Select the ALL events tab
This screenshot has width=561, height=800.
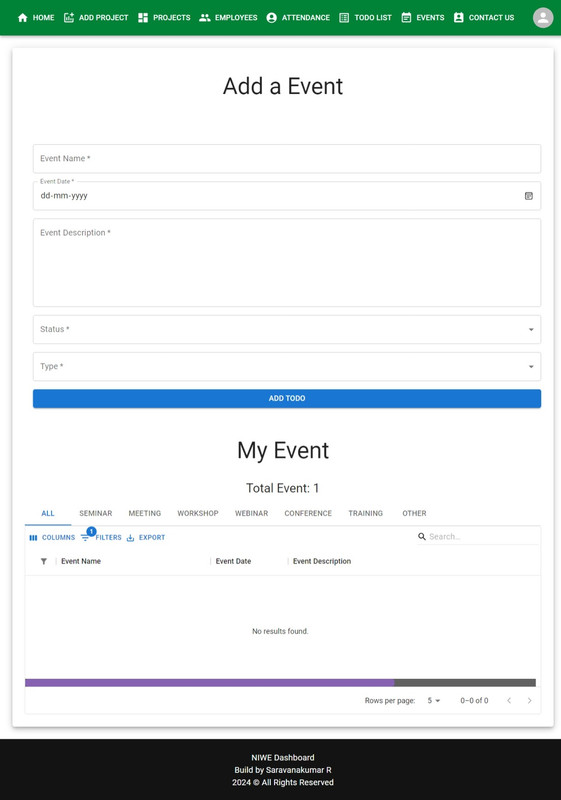pos(48,513)
